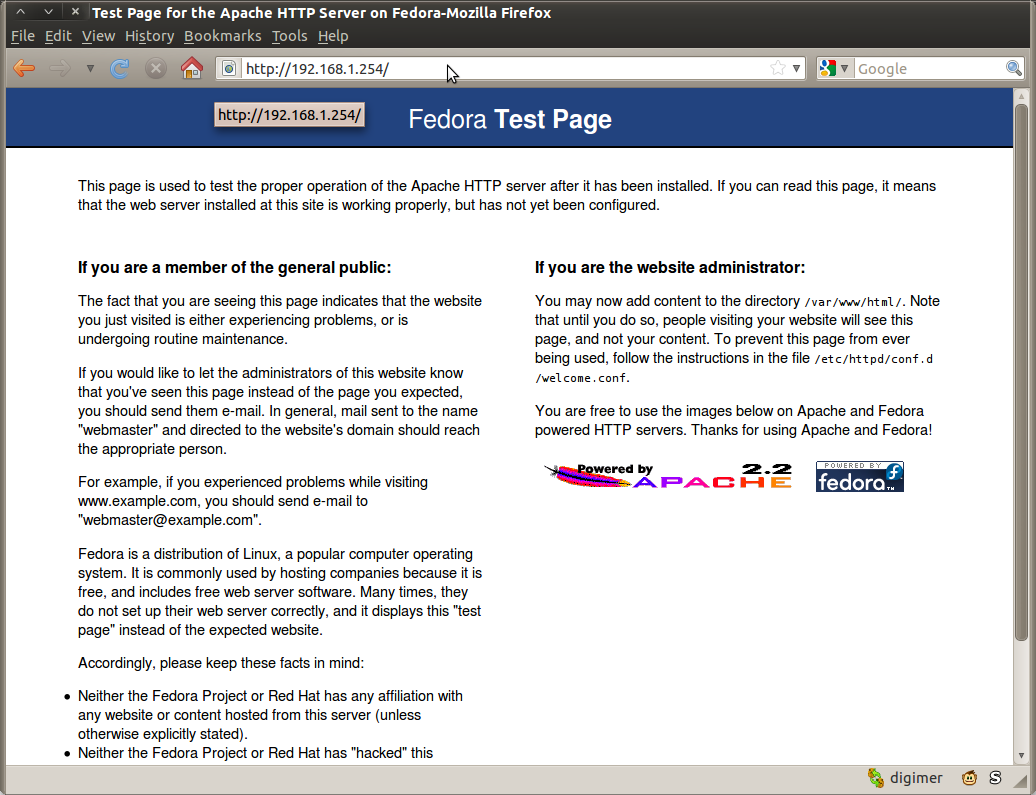
Task: Click the window title bar close X button
Action: click(75, 11)
